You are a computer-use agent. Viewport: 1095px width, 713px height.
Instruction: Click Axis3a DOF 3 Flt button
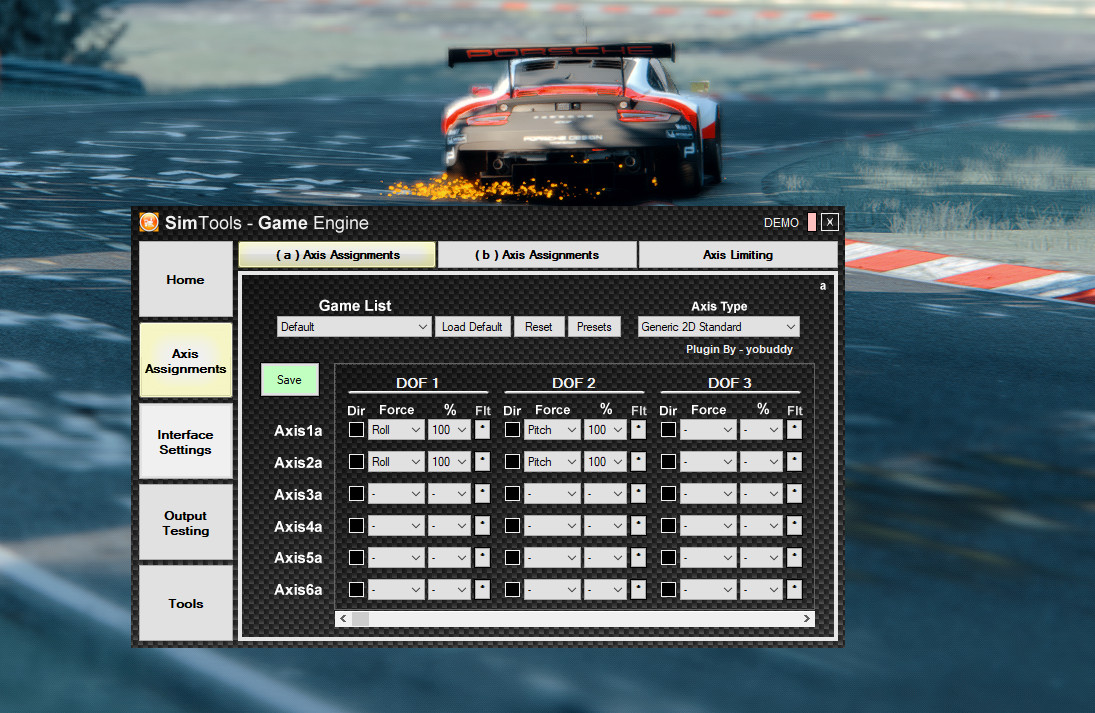point(795,494)
